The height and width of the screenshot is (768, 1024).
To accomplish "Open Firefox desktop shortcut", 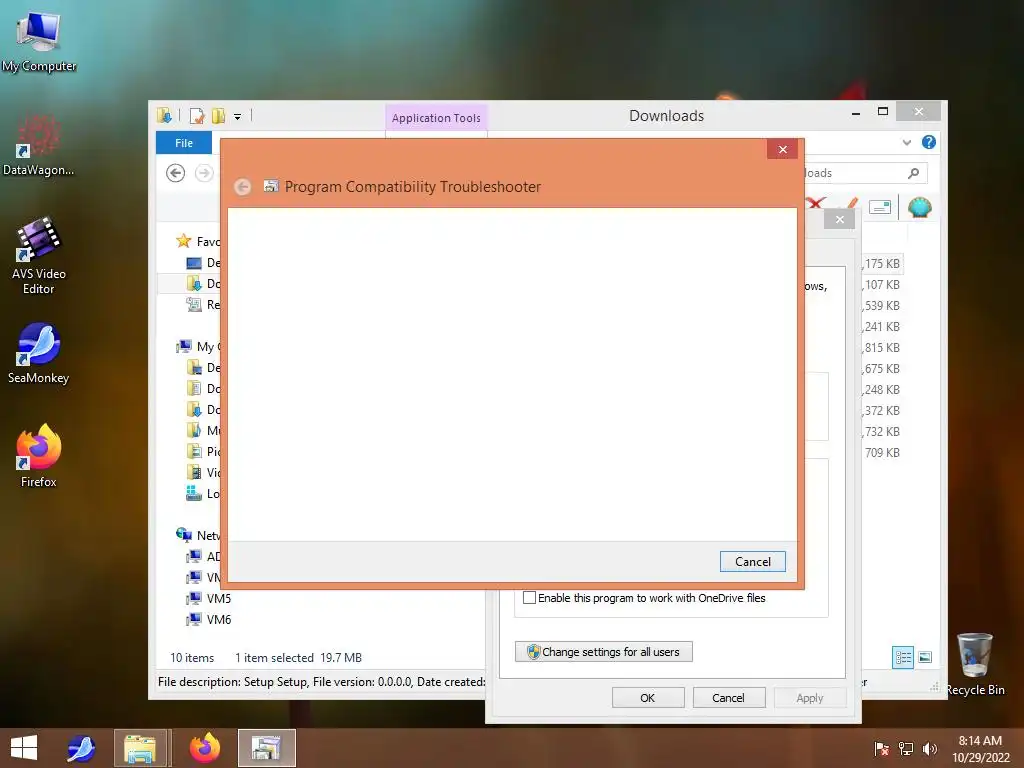I will point(39,456).
